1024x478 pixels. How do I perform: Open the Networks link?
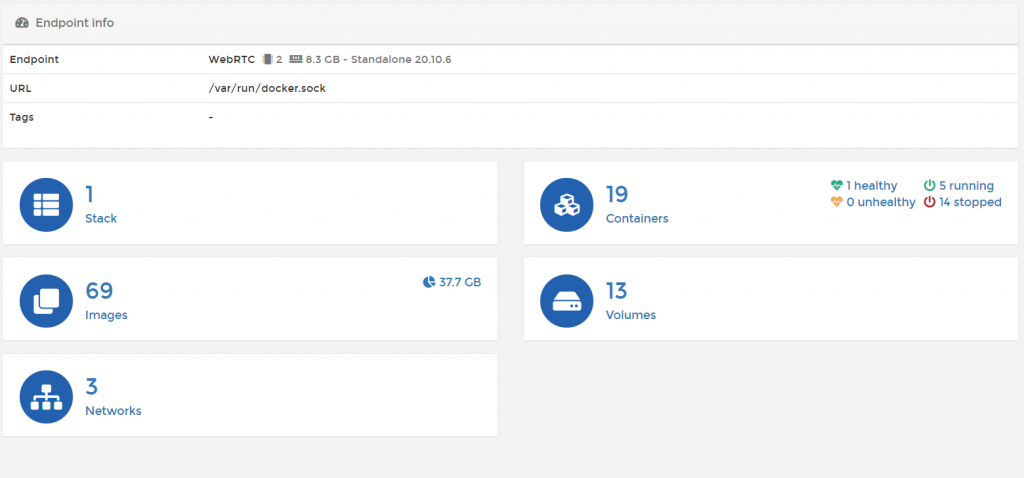point(114,411)
